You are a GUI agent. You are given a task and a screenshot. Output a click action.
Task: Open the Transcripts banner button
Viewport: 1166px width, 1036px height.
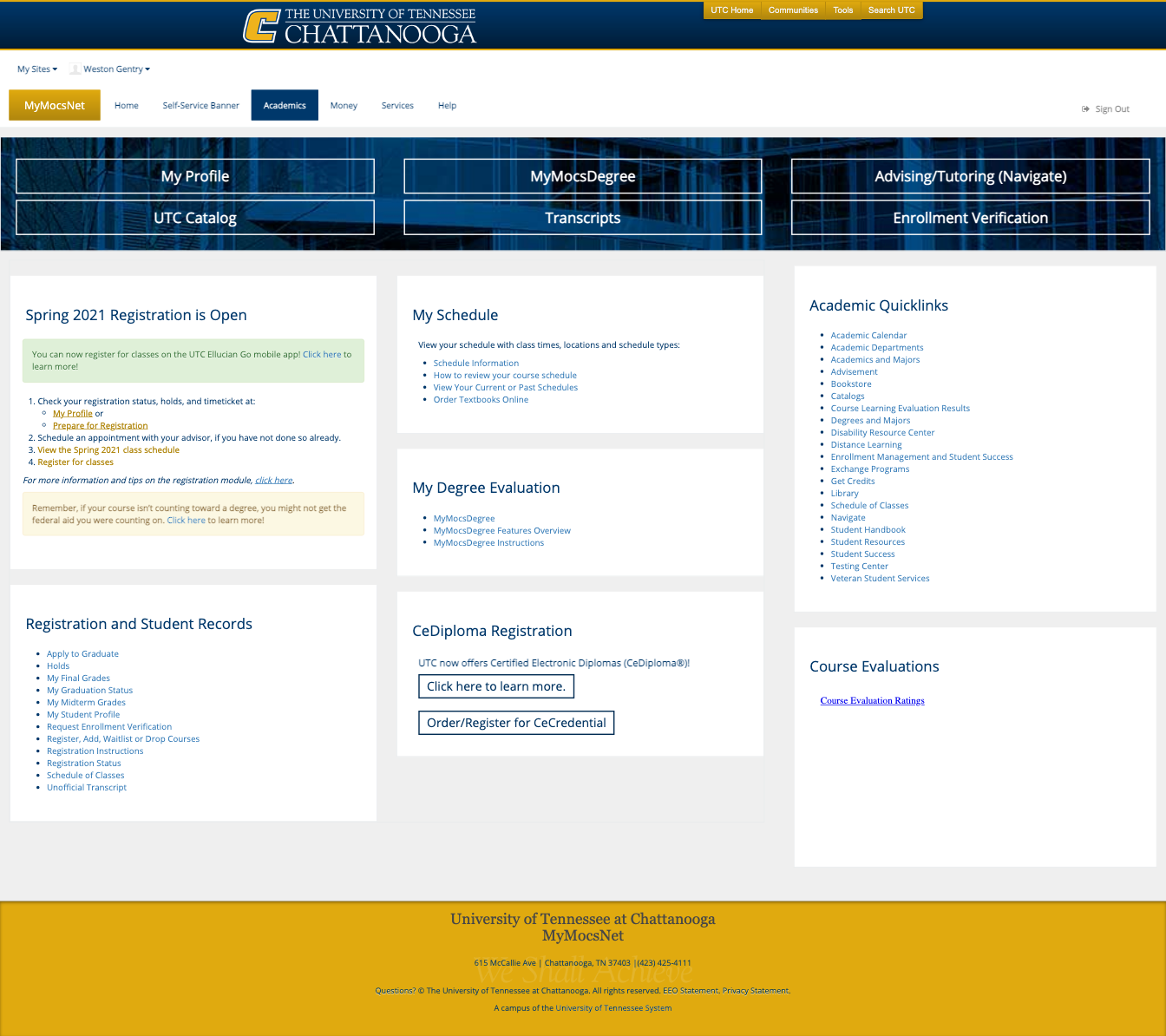coord(583,218)
